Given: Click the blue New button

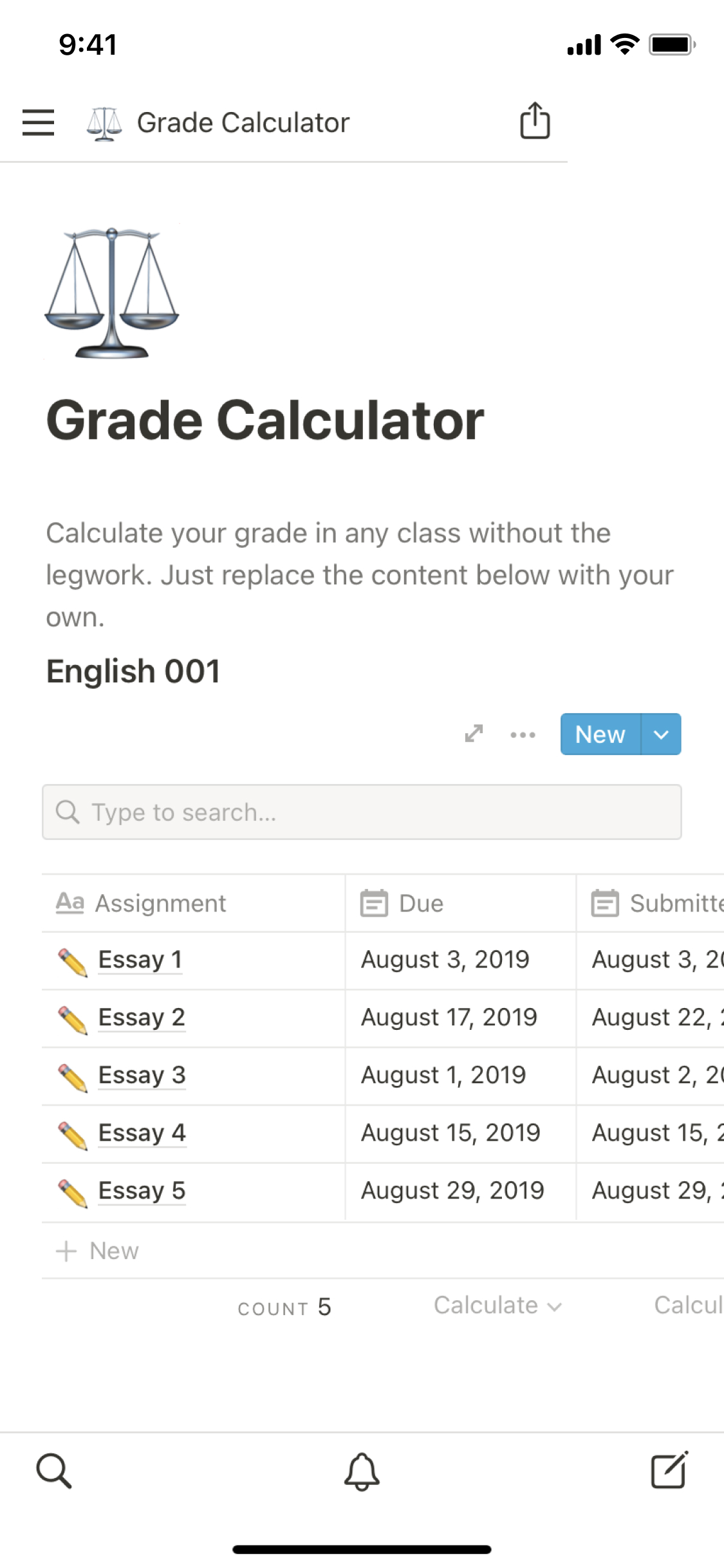Looking at the screenshot, I should pos(600,734).
